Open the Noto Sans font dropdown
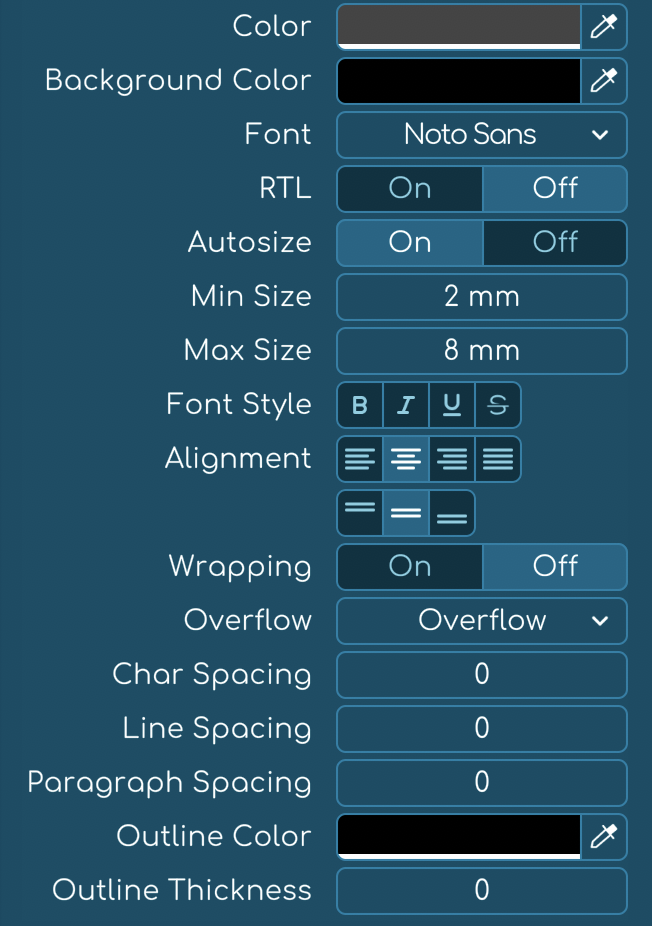Viewport: 652px width, 926px height. coord(482,135)
